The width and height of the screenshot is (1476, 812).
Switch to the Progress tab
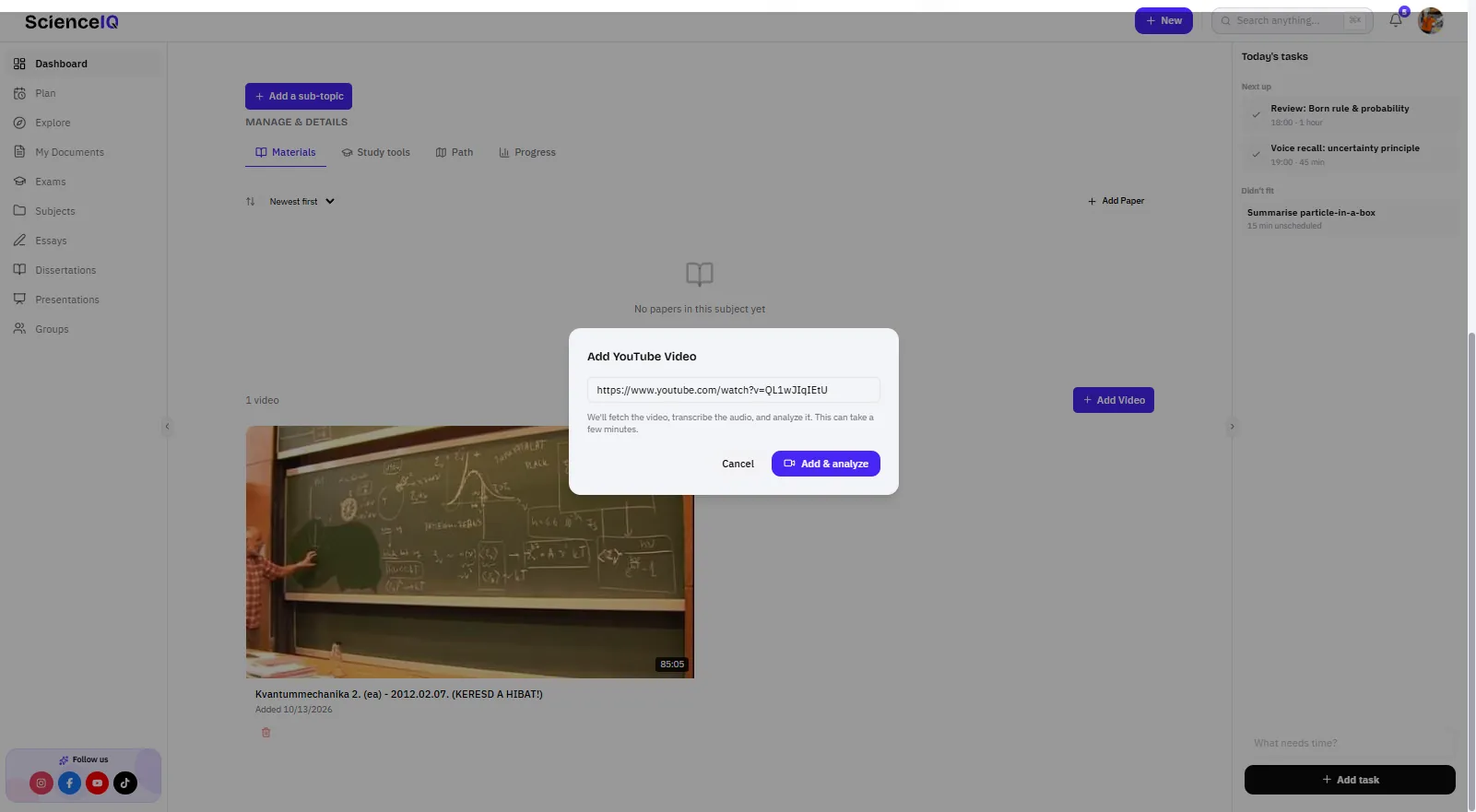[x=527, y=152]
